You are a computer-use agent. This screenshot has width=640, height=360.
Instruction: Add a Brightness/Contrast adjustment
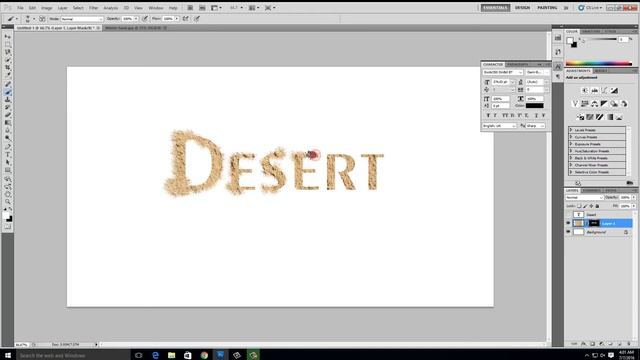click(584, 90)
